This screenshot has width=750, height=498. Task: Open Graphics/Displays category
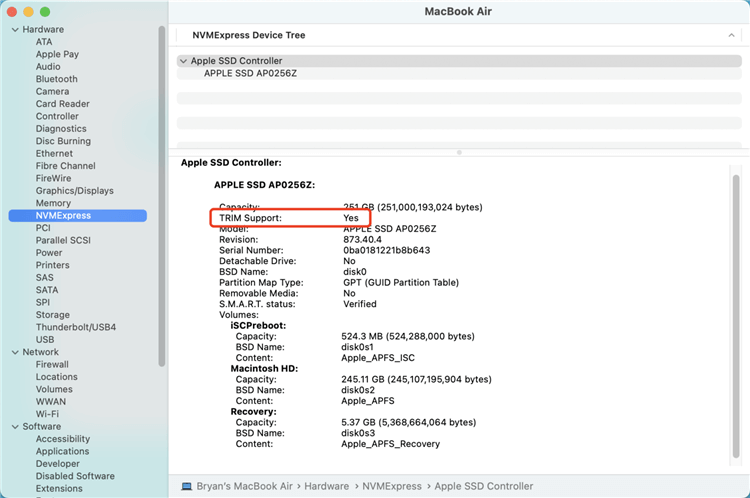(75, 191)
